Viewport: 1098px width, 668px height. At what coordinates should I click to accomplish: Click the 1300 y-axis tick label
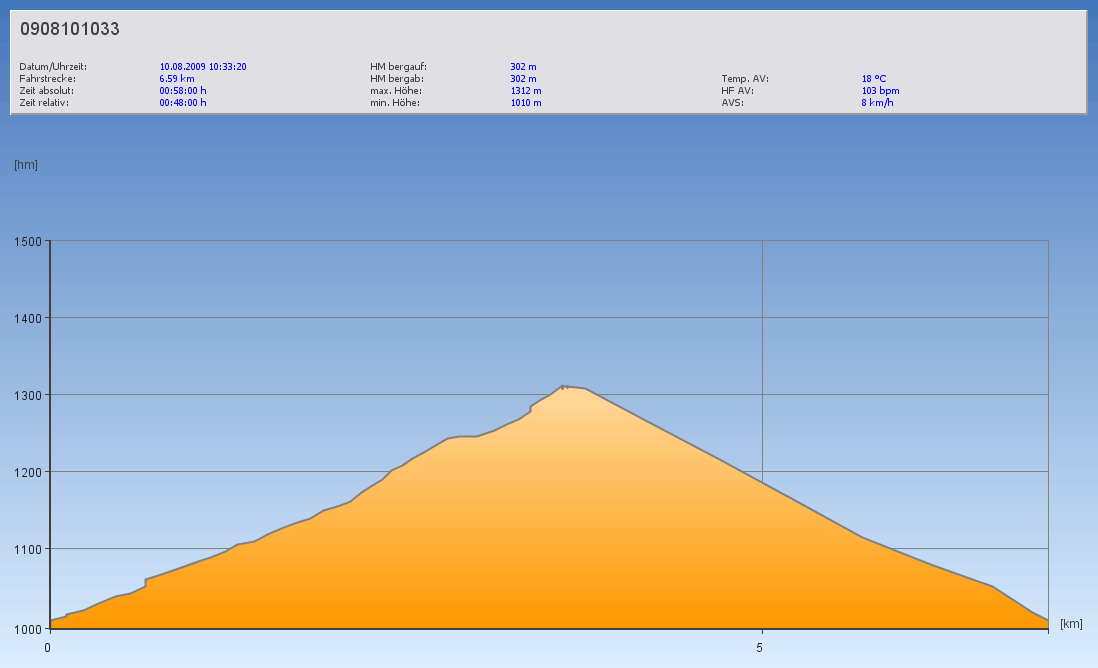tap(27, 395)
